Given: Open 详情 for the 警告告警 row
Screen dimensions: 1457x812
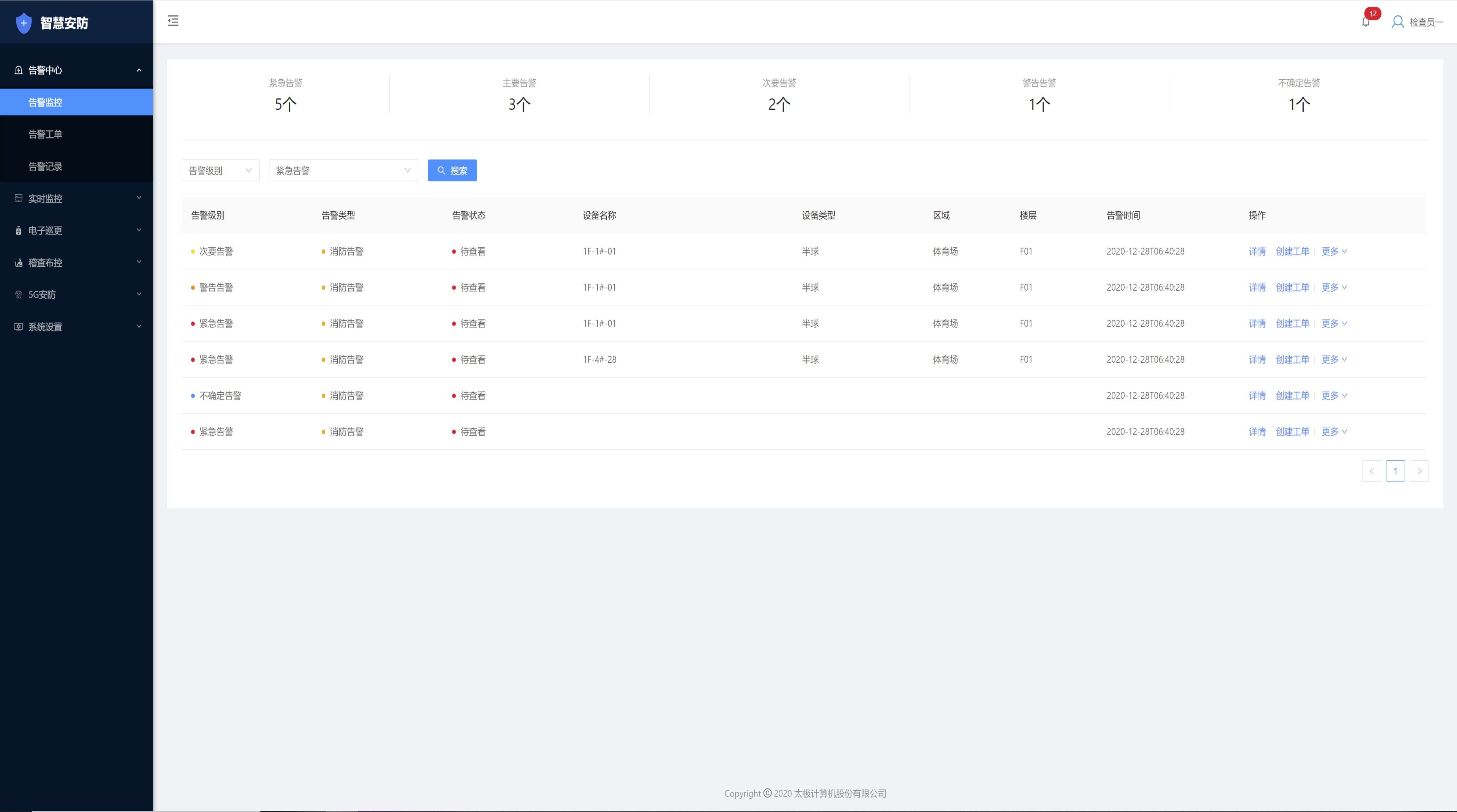Looking at the screenshot, I should pos(1257,288).
